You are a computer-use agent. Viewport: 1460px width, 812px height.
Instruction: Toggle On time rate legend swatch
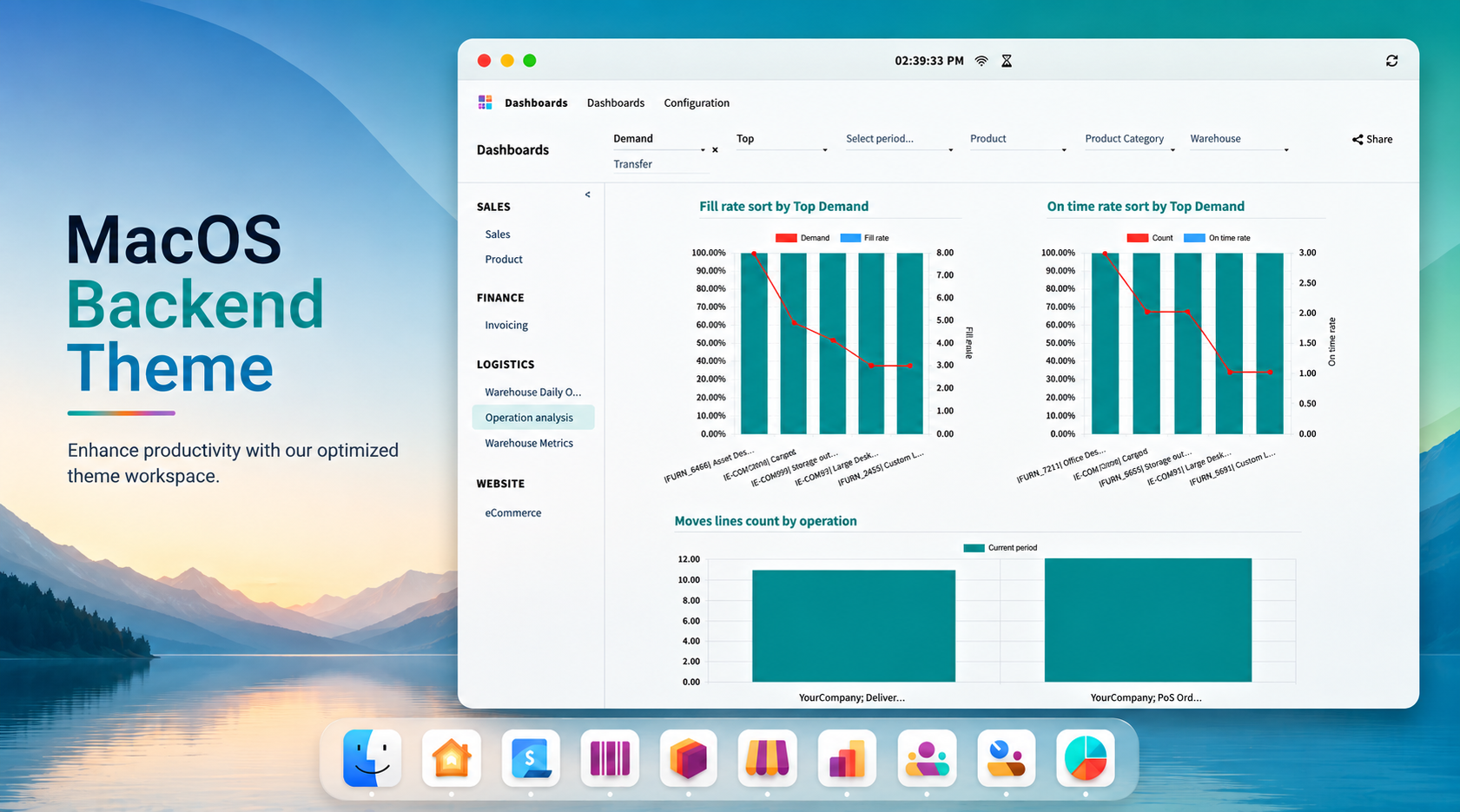pyautogui.click(x=1194, y=238)
